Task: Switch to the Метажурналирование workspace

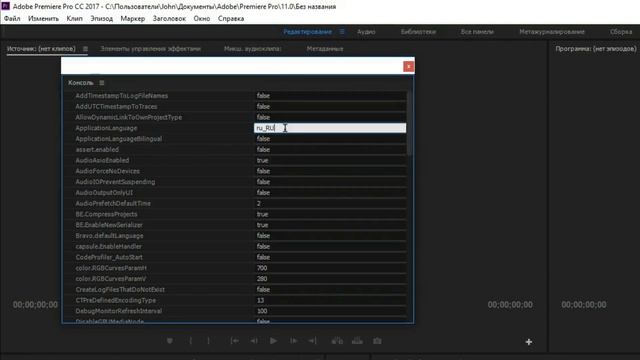Action: (552, 31)
